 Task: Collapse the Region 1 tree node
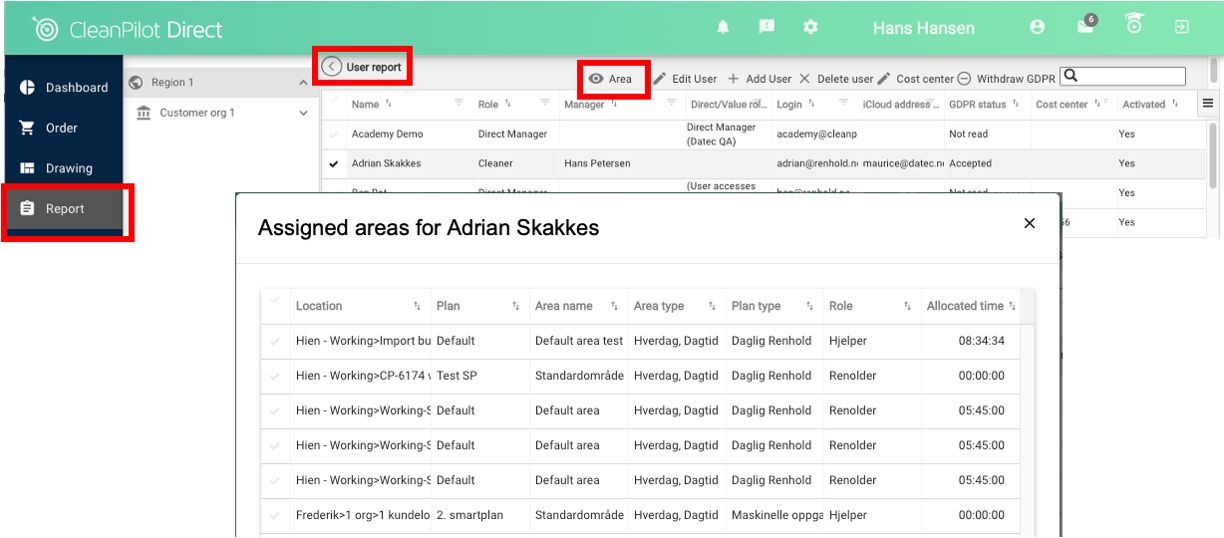[303, 83]
